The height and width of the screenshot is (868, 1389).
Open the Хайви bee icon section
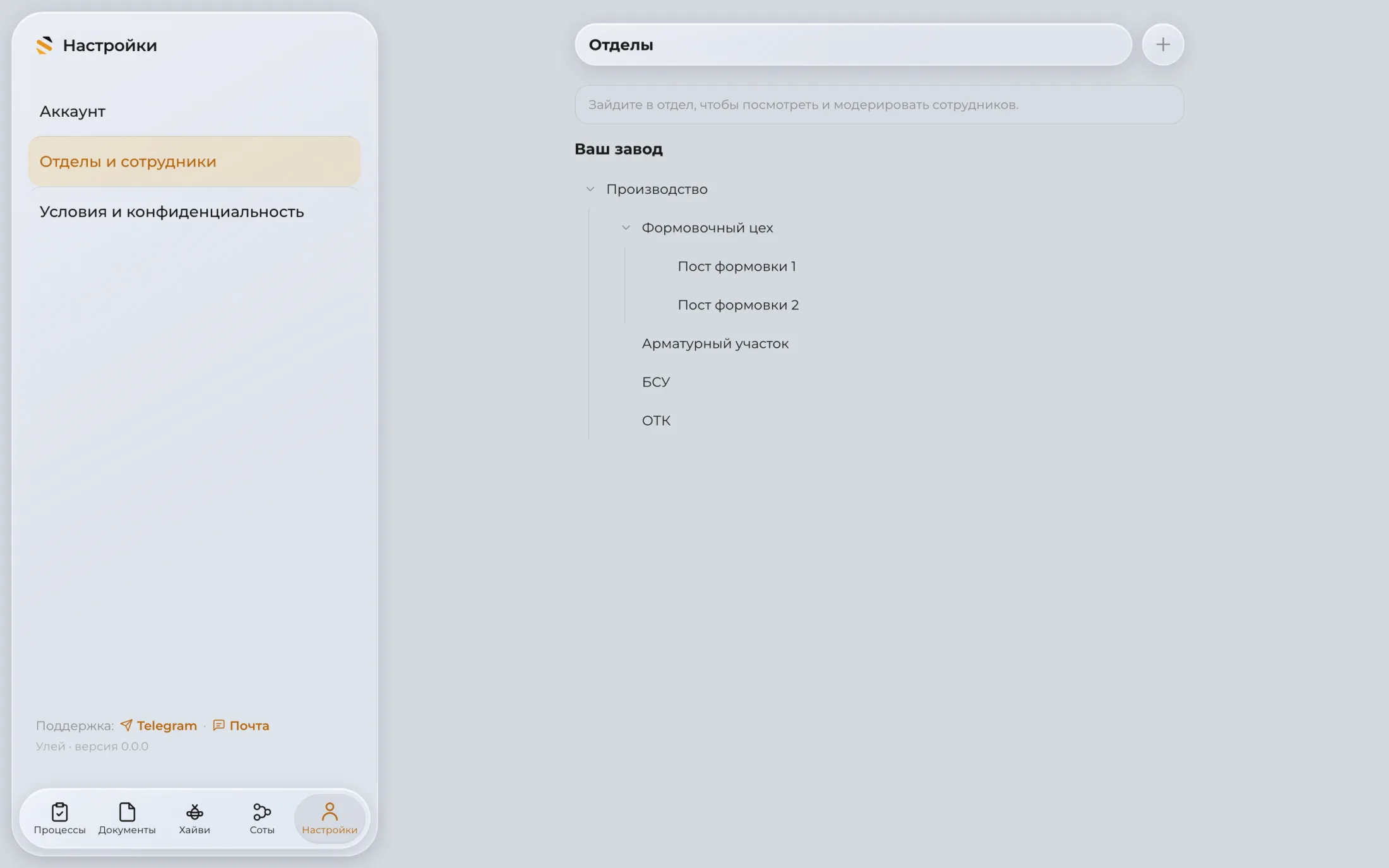click(x=194, y=818)
